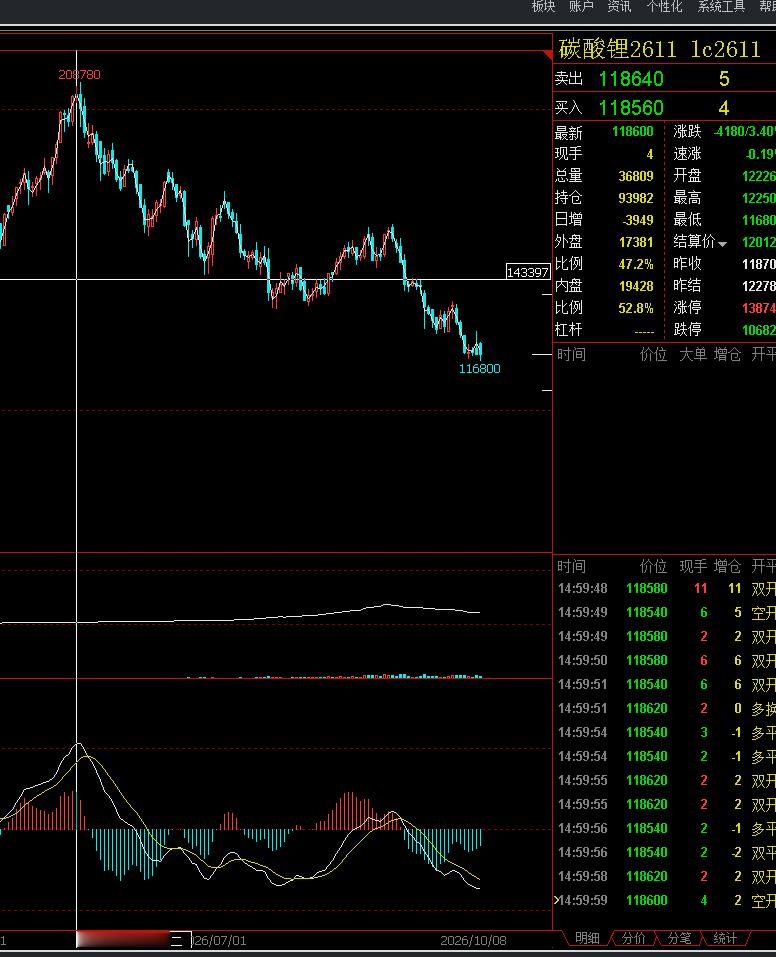
Task: Click the 最新 value 118600
Action: (x=633, y=132)
